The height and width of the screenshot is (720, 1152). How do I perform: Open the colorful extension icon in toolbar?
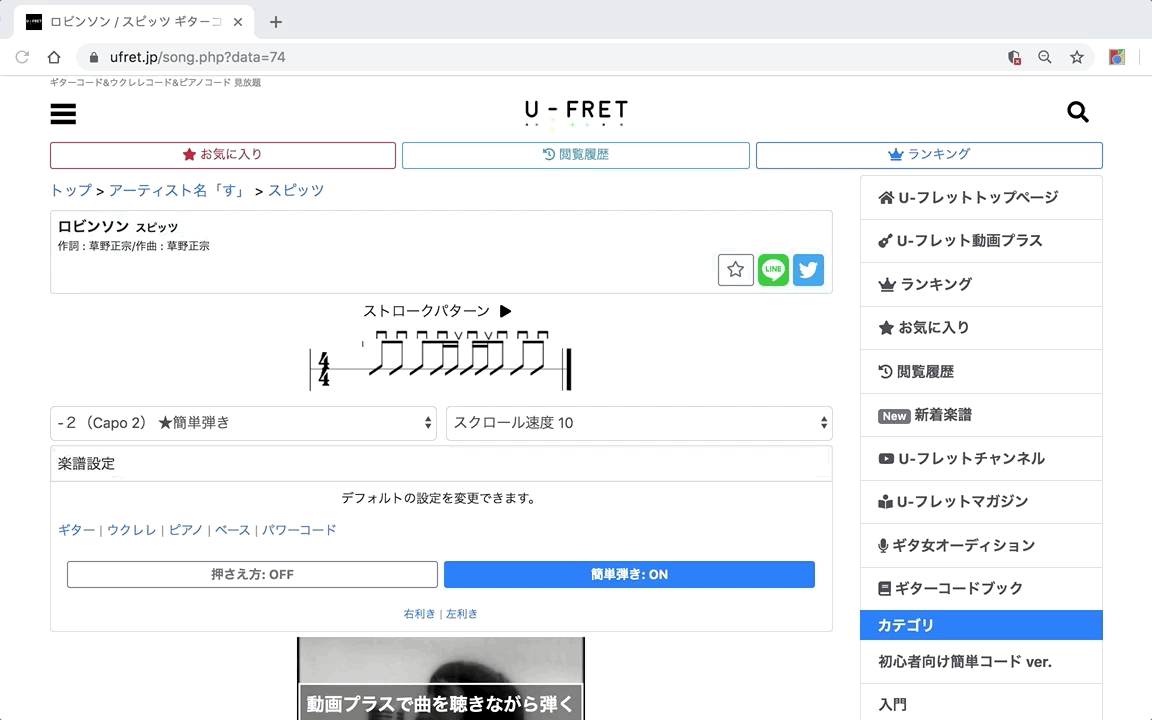(x=1117, y=57)
